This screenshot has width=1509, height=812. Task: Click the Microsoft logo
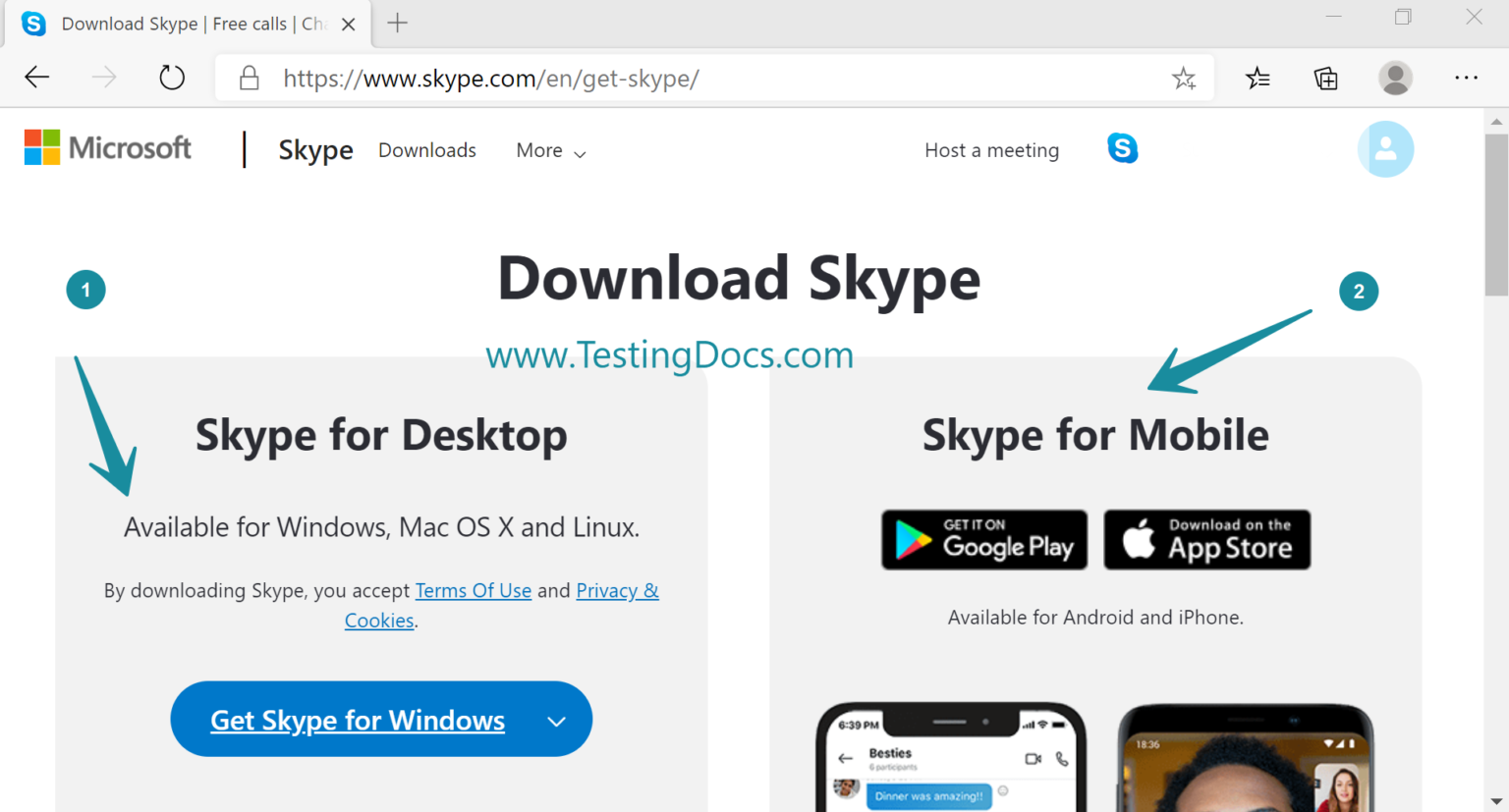107,147
